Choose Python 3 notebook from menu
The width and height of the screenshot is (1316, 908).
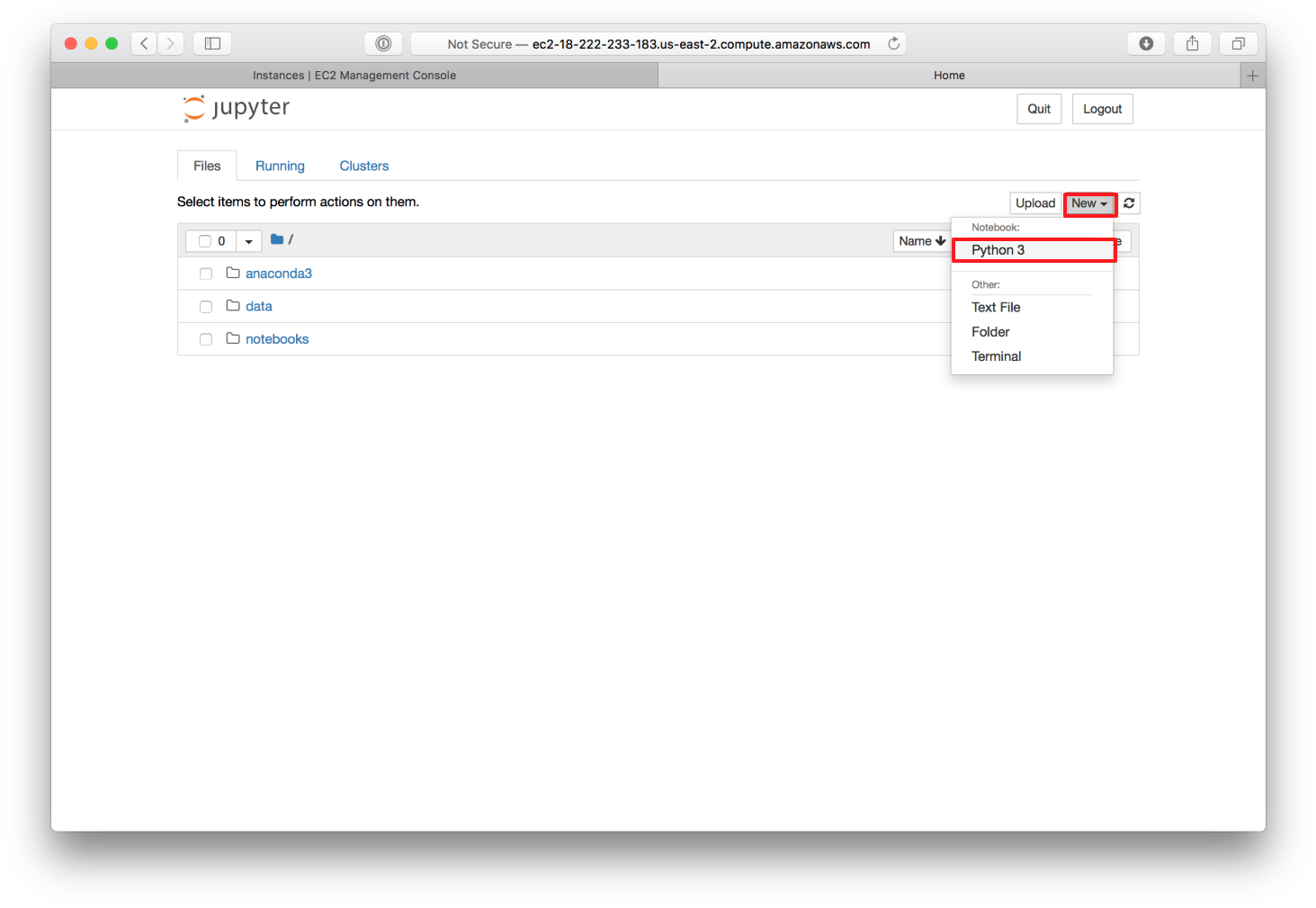(1033, 250)
